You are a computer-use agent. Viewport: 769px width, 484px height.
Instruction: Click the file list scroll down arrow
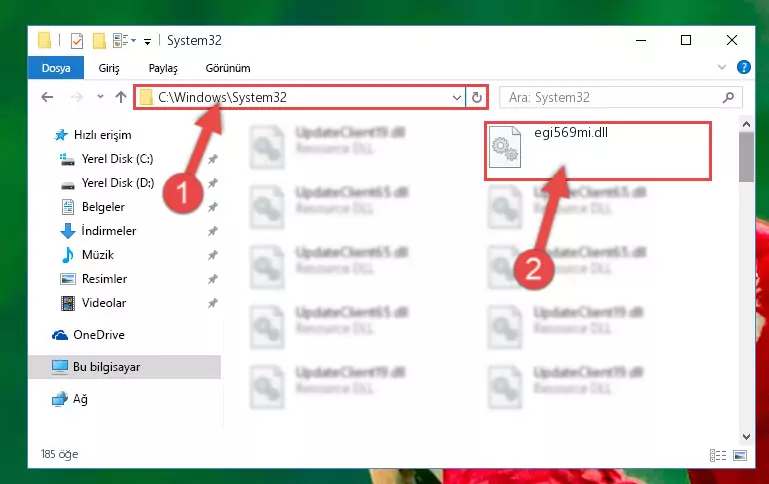coord(746,436)
